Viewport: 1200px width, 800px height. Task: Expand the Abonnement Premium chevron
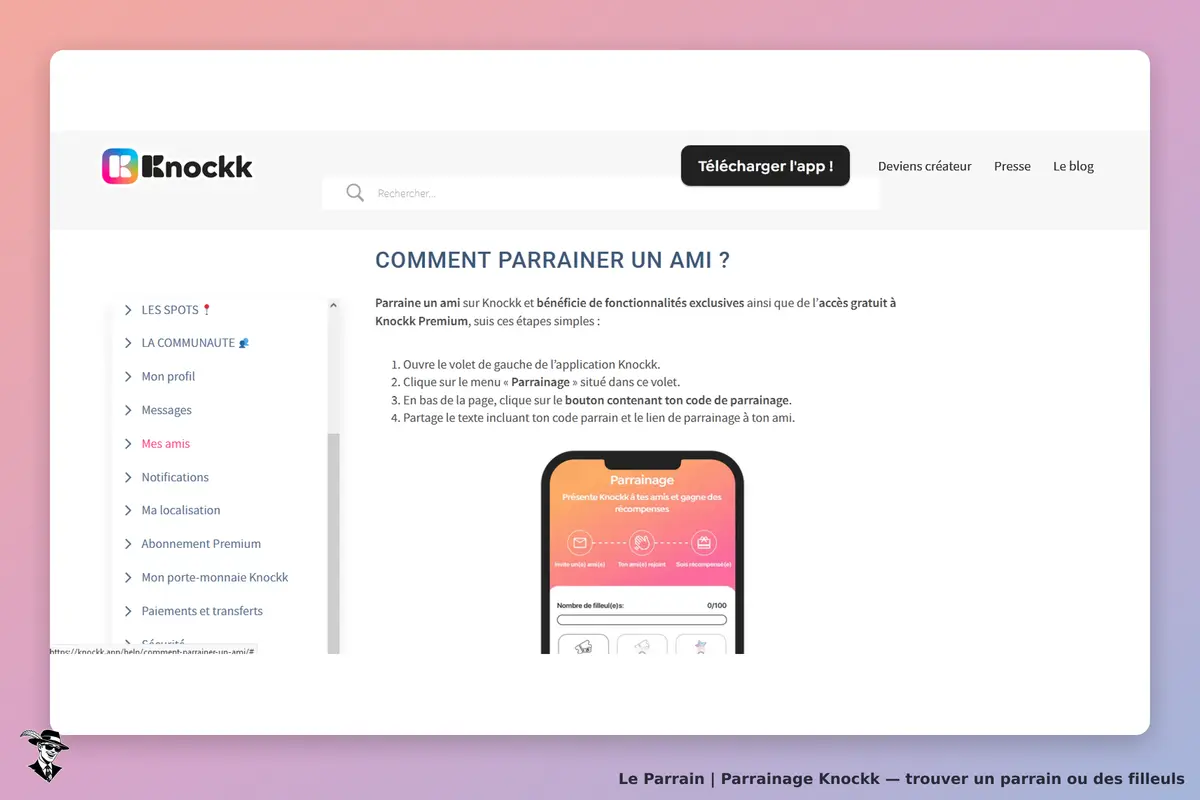(128, 544)
